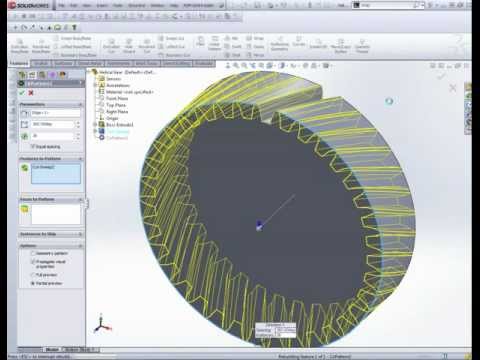This screenshot has height=360, width=480.
Task: Toggle the Equal spacing checkbox
Action: [x=33, y=147]
